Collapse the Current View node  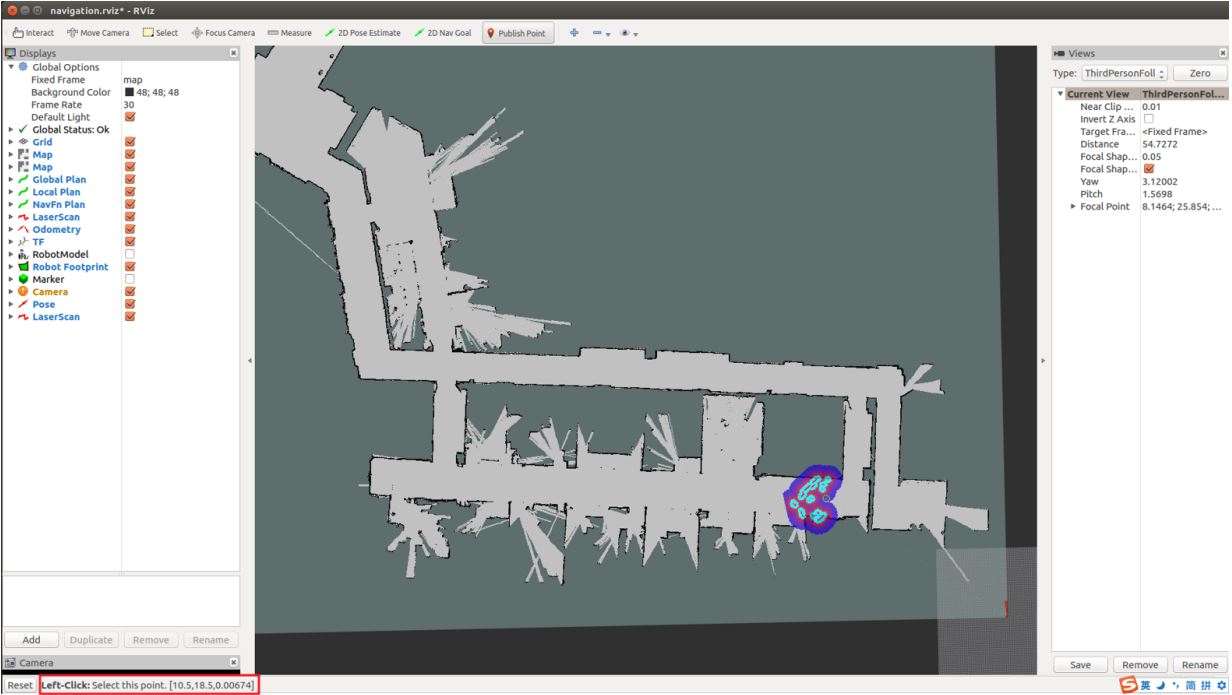pyautogui.click(x=1060, y=94)
